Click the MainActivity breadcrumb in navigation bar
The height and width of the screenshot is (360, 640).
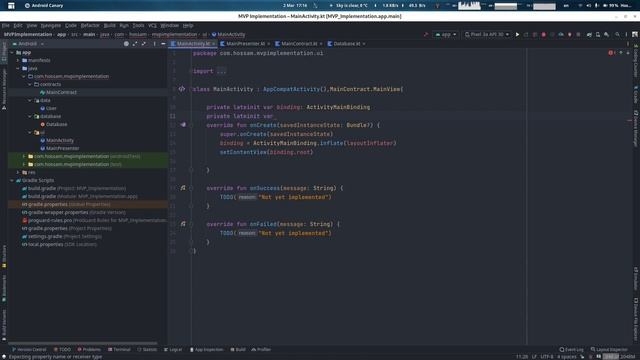tap(228, 35)
